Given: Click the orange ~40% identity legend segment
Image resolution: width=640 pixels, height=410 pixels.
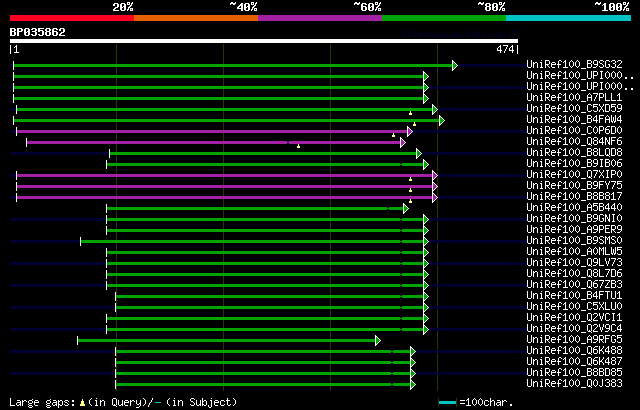Looking at the screenshot, I should (x=196, y=18).
